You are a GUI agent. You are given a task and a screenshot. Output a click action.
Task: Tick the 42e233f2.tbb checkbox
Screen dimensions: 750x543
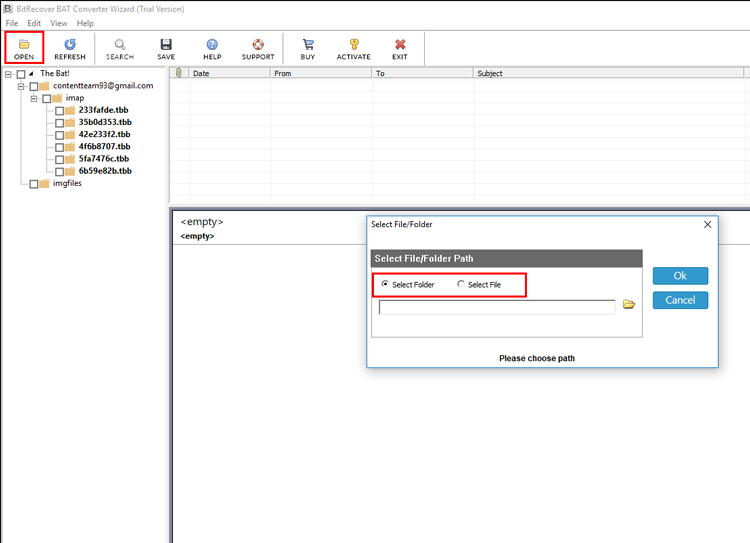(59, 135)
